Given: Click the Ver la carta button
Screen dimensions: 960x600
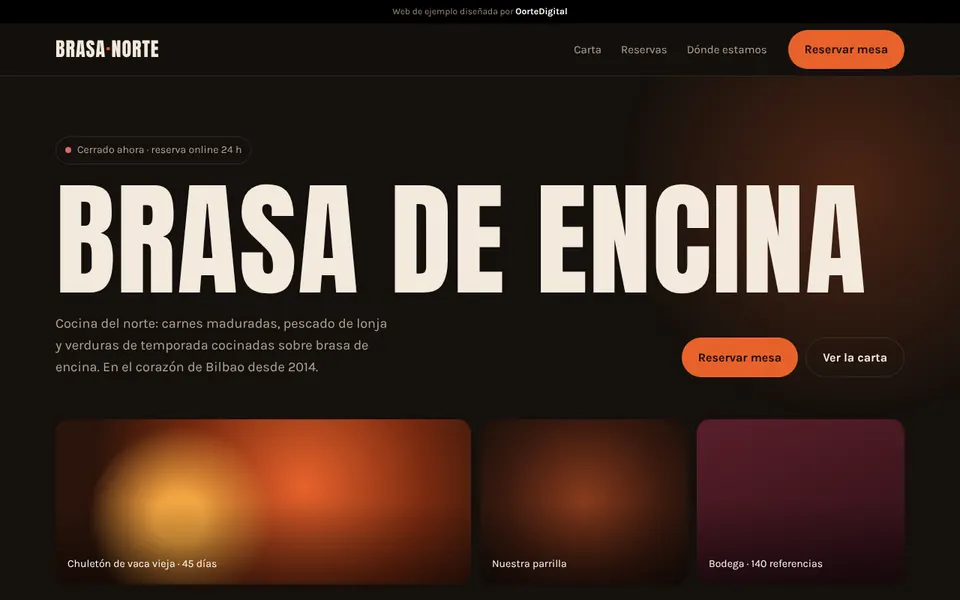Looking at the screenshot, I should 854,358.
